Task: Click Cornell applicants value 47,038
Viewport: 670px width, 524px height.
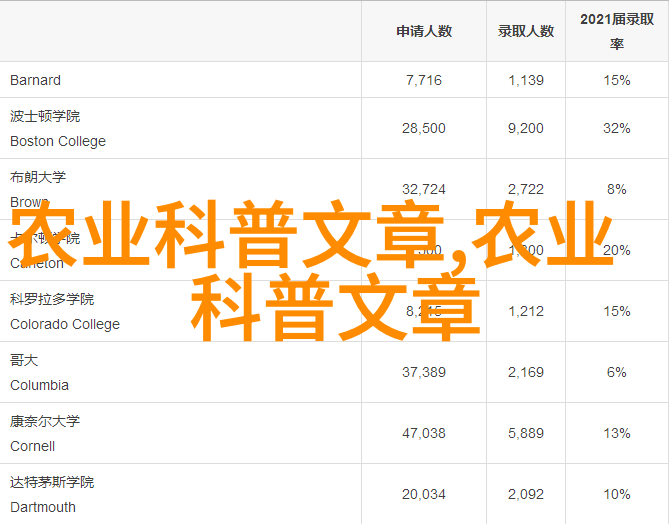Action: pos(424,433)
